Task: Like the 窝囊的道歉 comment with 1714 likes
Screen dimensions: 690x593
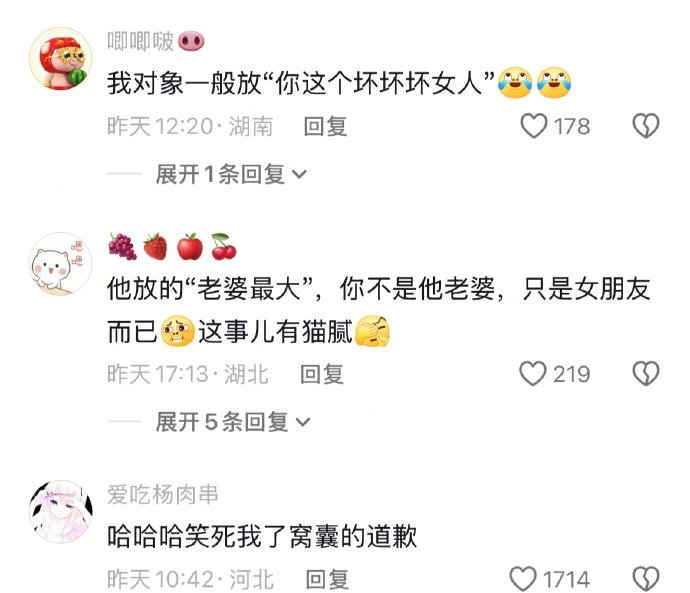Action: (523, 578)
